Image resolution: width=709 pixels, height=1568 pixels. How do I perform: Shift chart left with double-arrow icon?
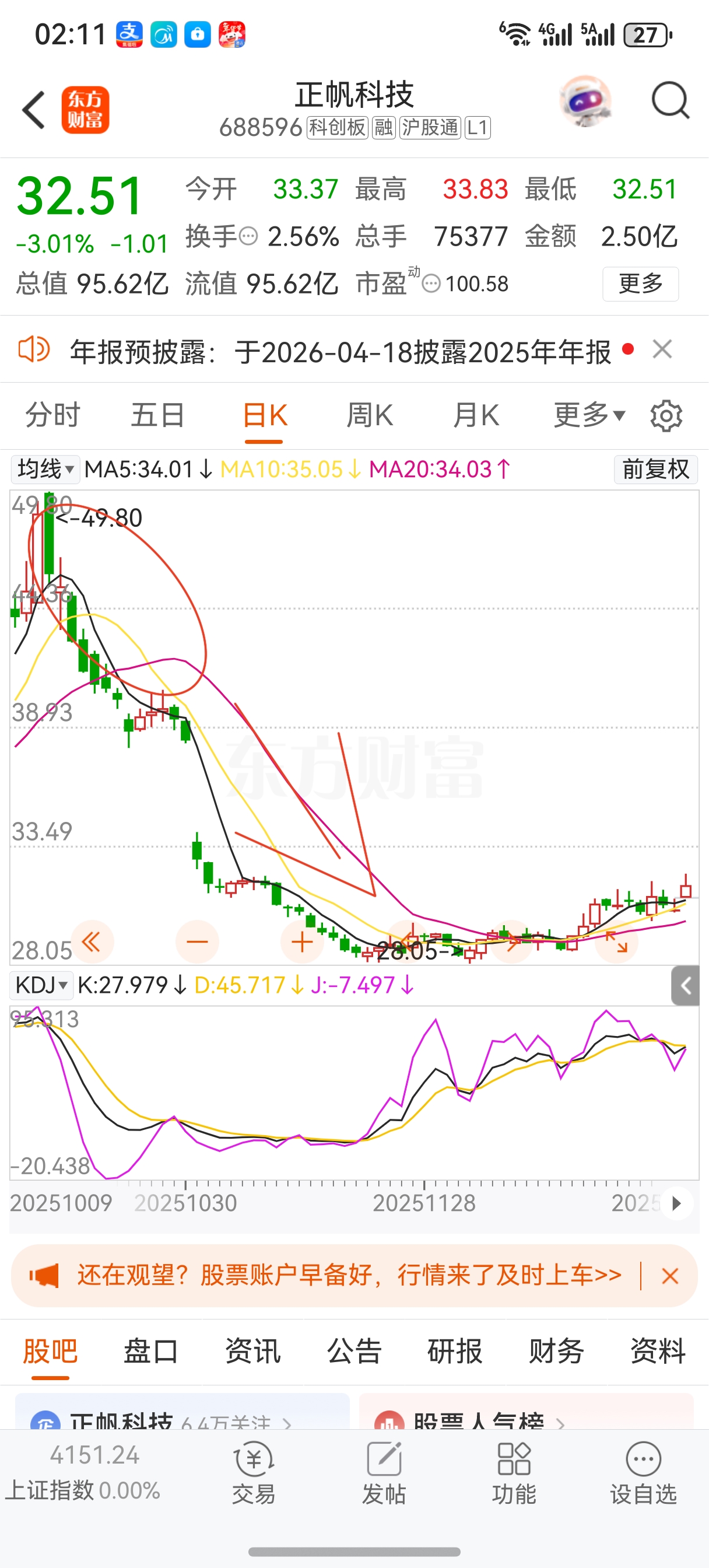point(92,942)
